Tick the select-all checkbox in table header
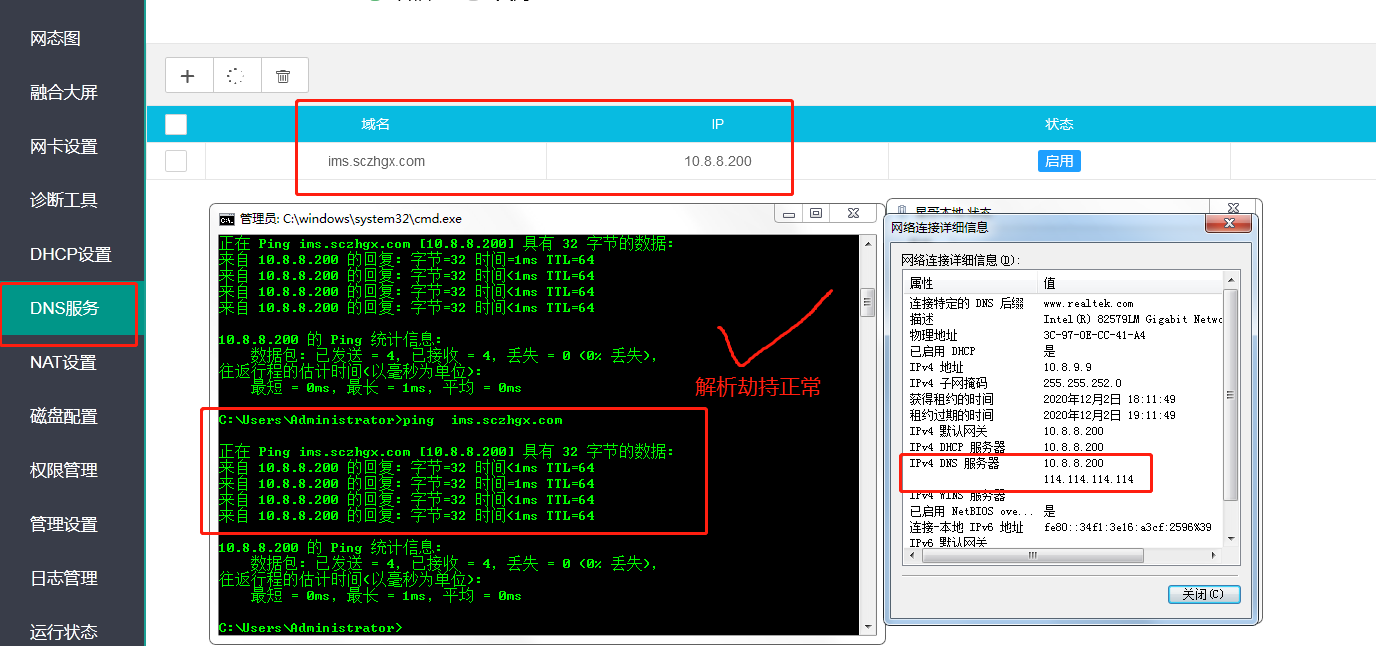This screenshot has width=1376, height=646. [176, 124]
